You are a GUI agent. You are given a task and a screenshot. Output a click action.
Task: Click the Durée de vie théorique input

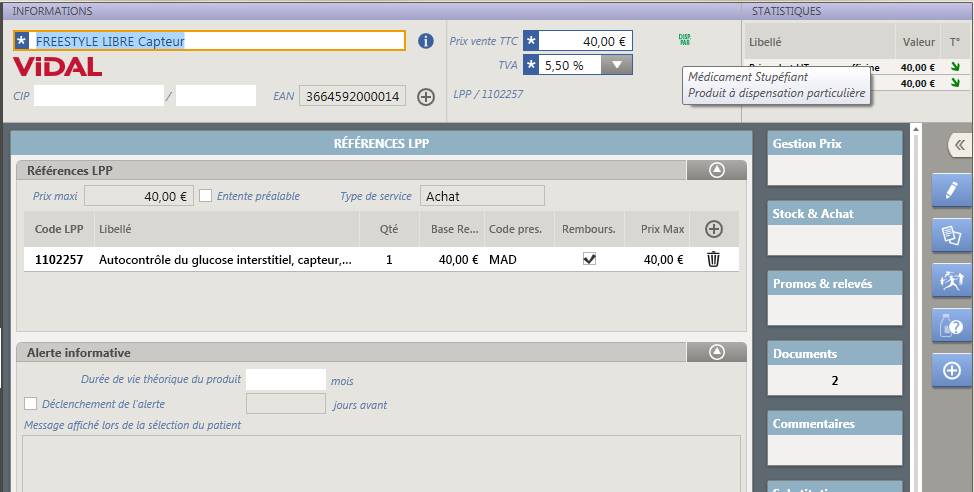coord(286,380)
